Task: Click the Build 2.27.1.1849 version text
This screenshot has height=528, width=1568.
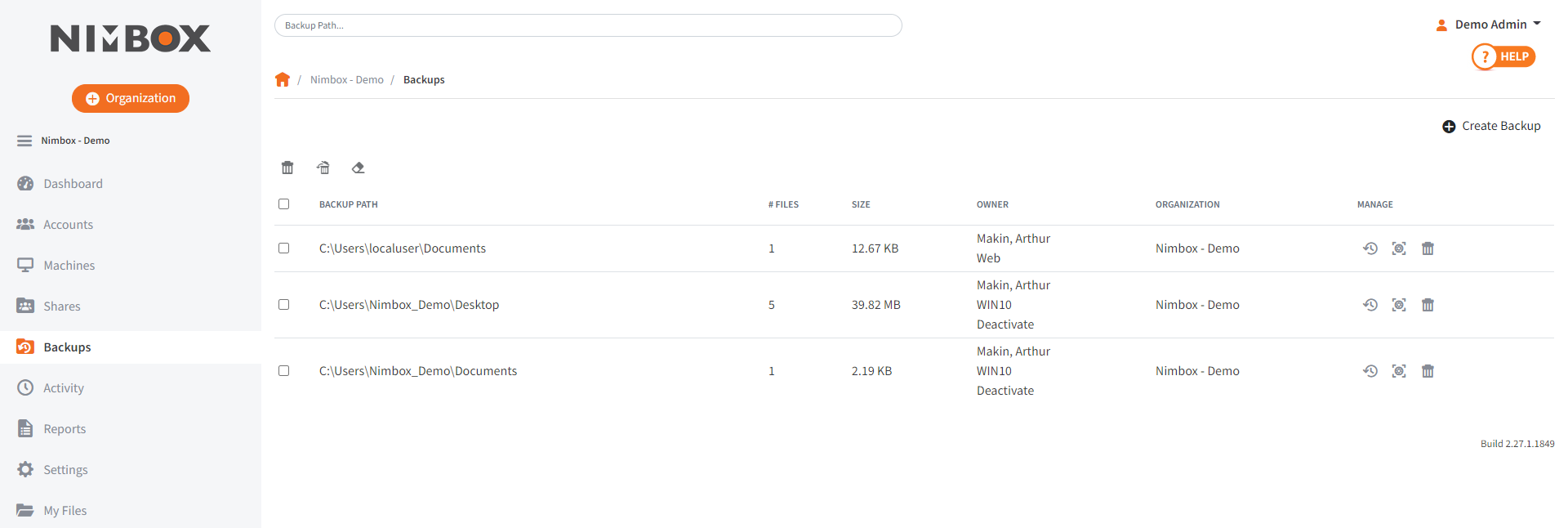Action: pos(1517,444)
